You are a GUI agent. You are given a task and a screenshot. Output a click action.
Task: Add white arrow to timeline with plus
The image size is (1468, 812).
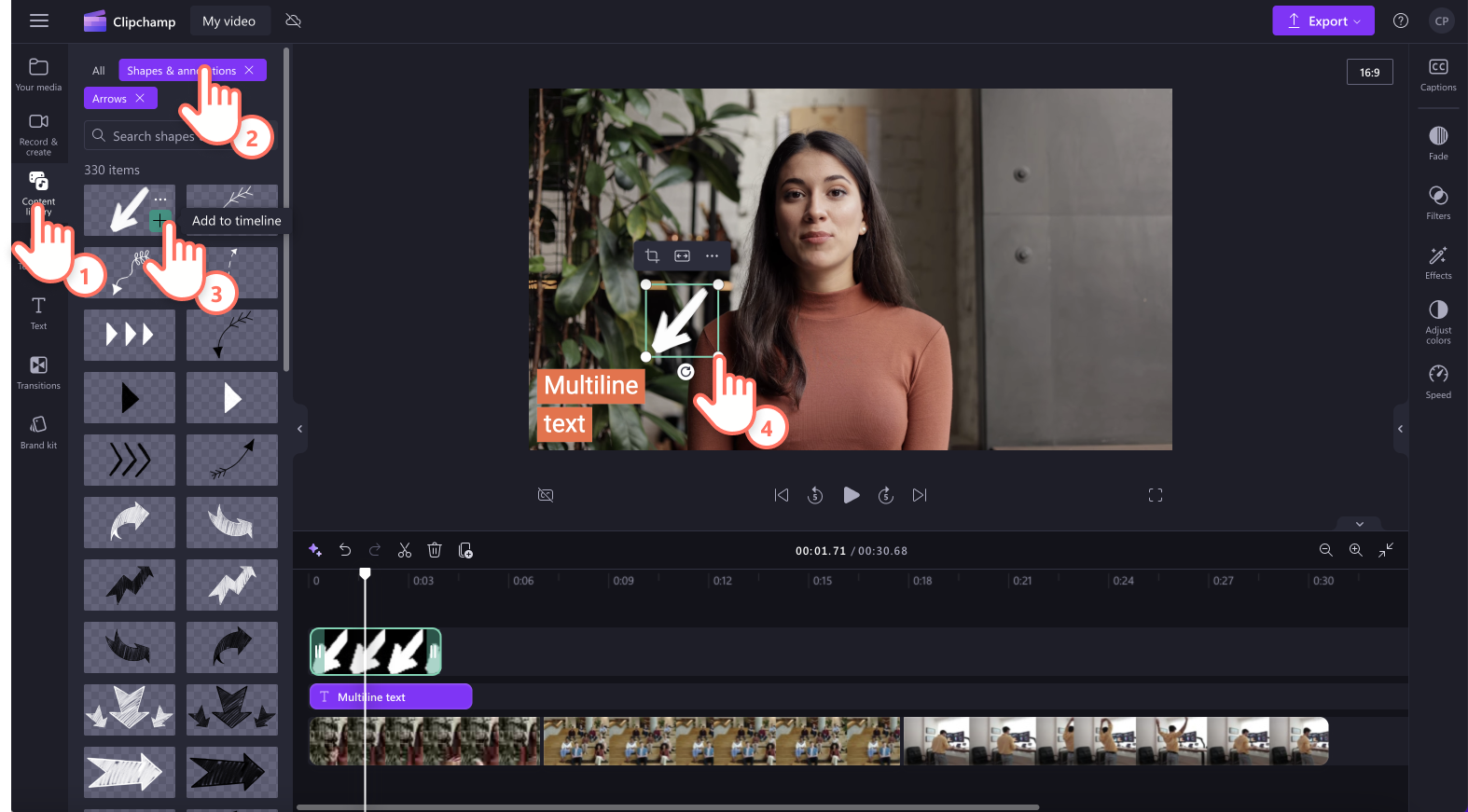160,220
